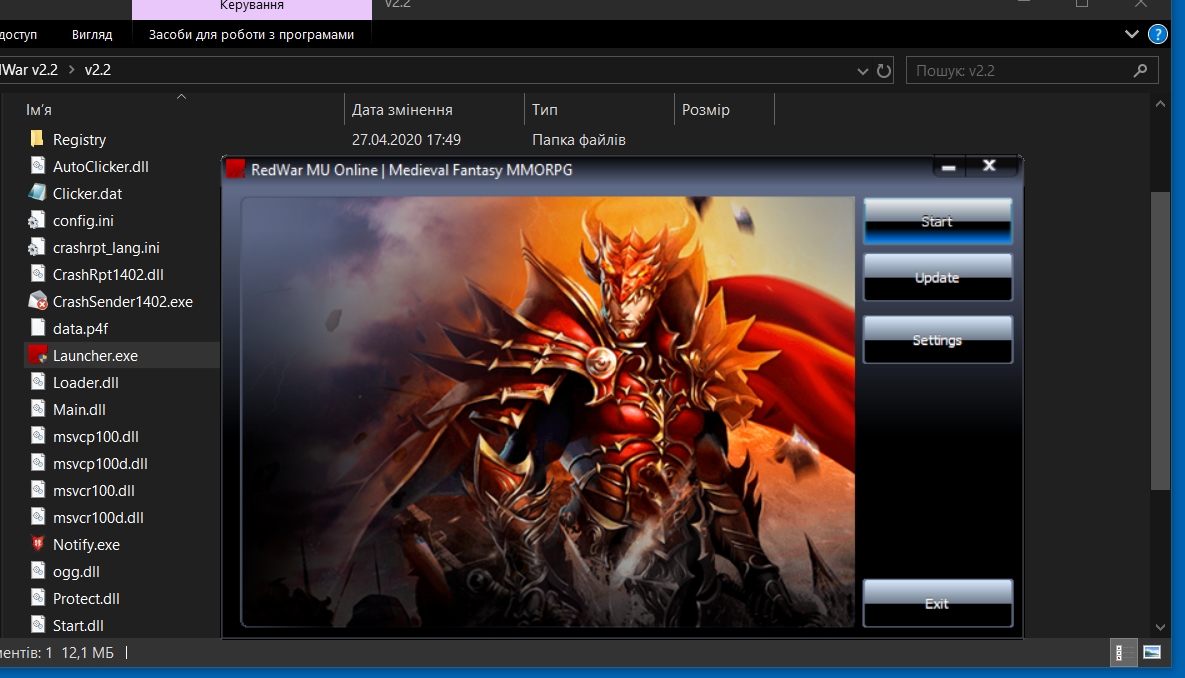Click the search magnifier icon
Screen dimensions: 1185x678
click(1140, 70)
